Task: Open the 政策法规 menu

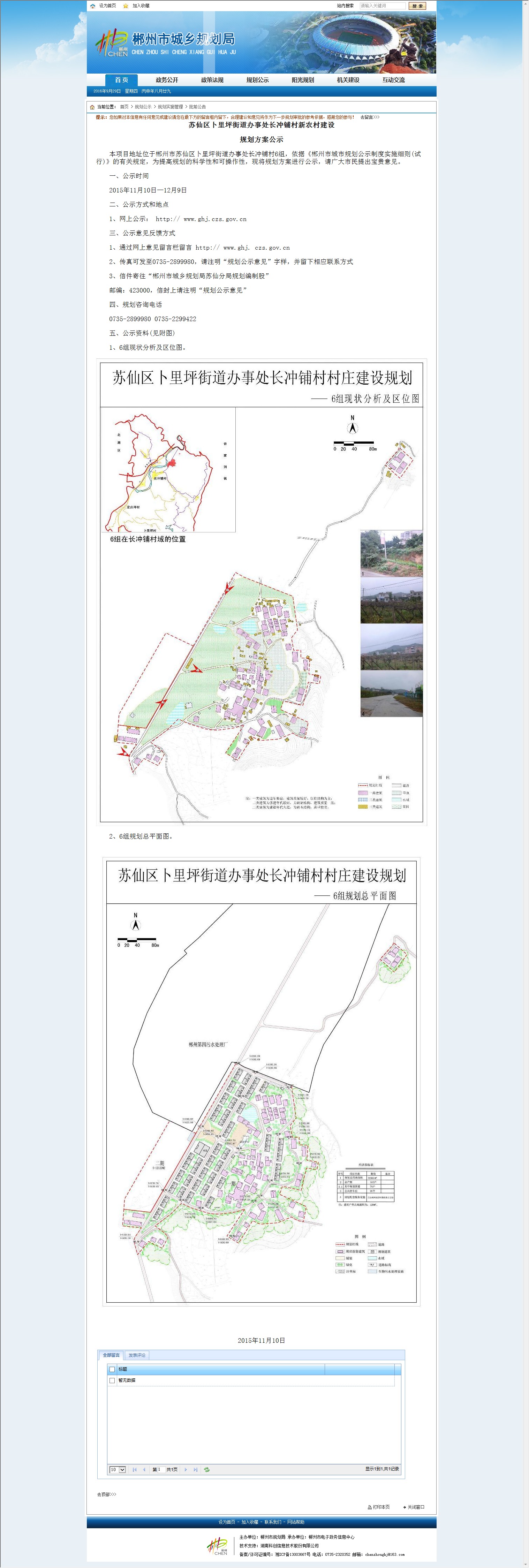Action: coord(212,80)
